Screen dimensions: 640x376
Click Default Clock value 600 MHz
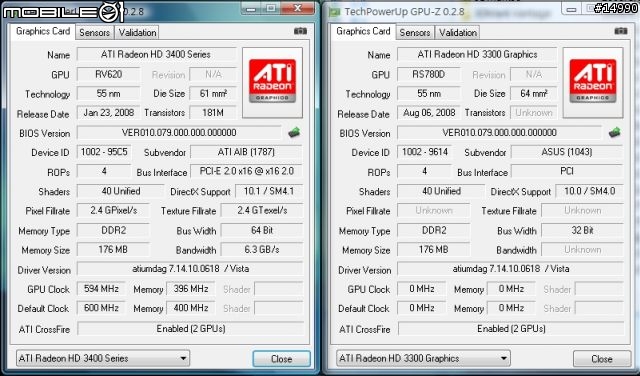pyautogui.click(x=101, y=308)
